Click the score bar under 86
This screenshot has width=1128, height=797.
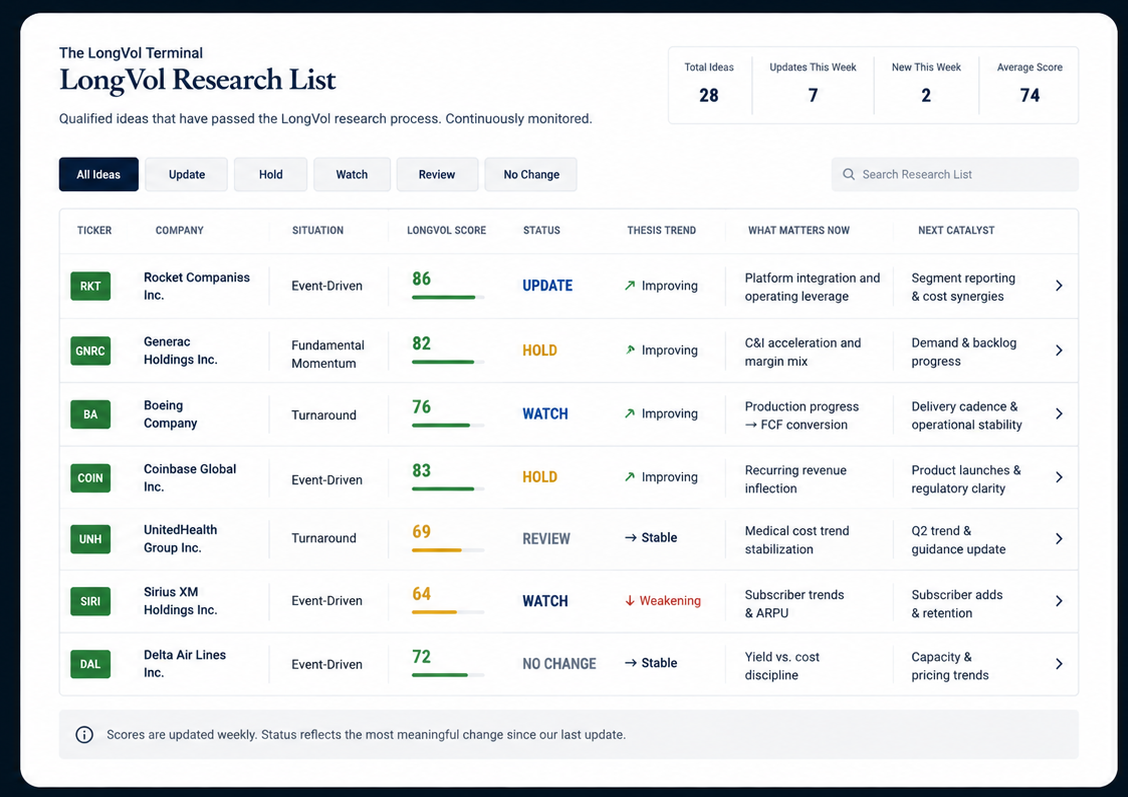point(447,297)
